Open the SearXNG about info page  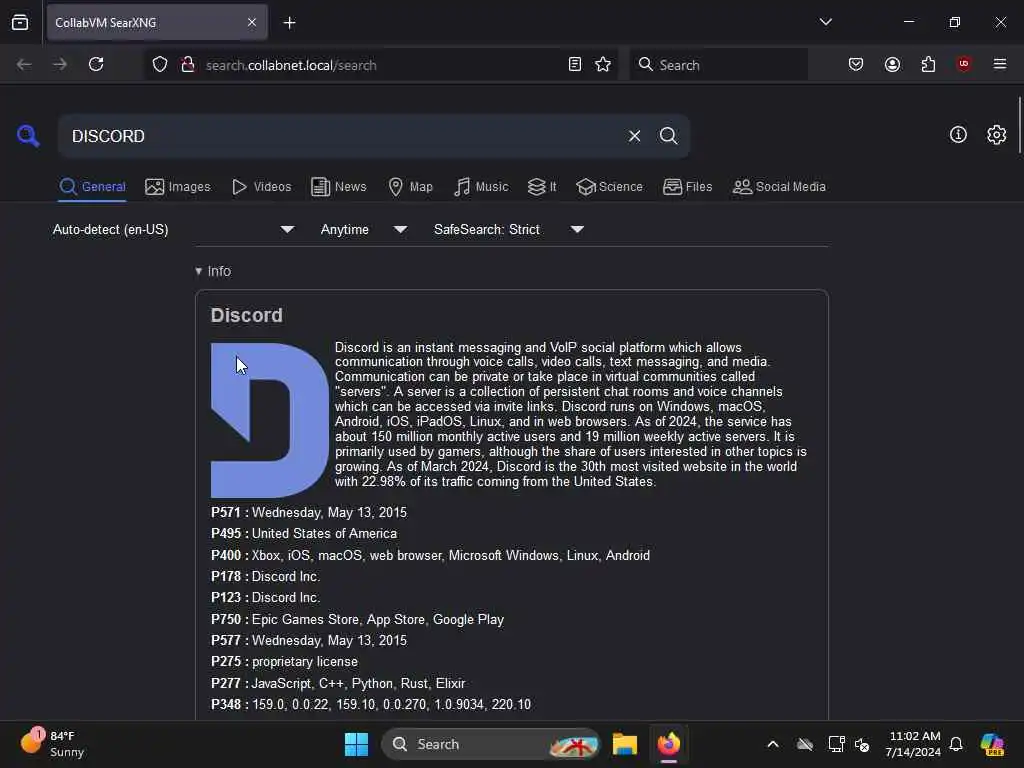(x=958, y=135)
